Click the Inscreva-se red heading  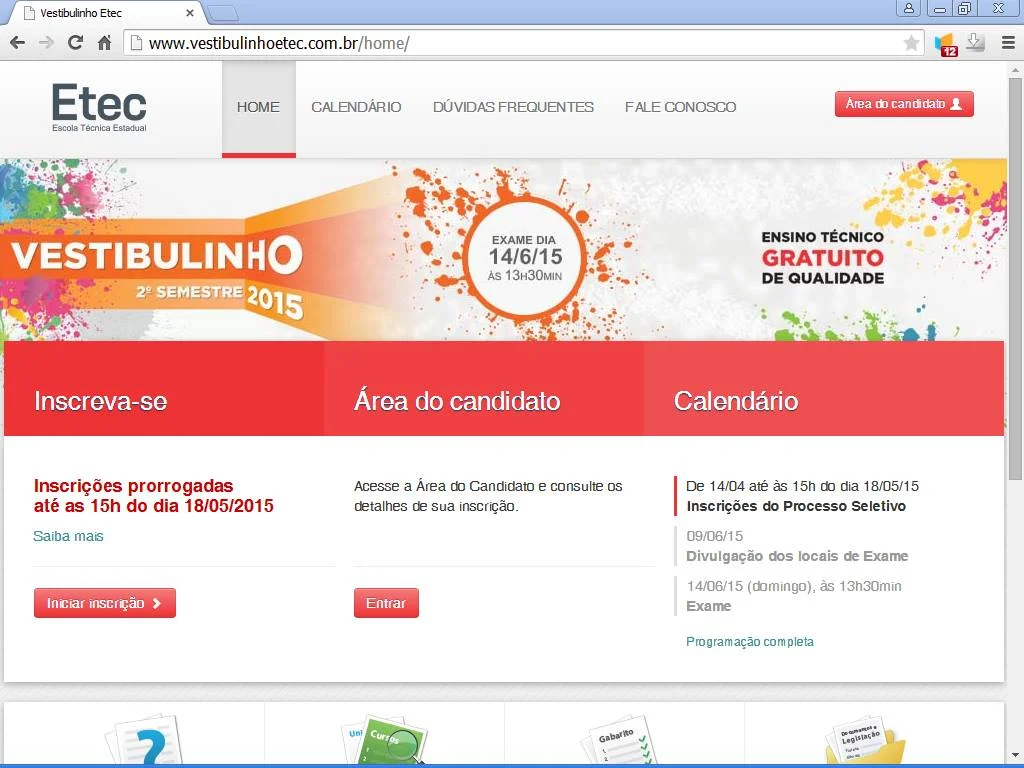[101, 401]
